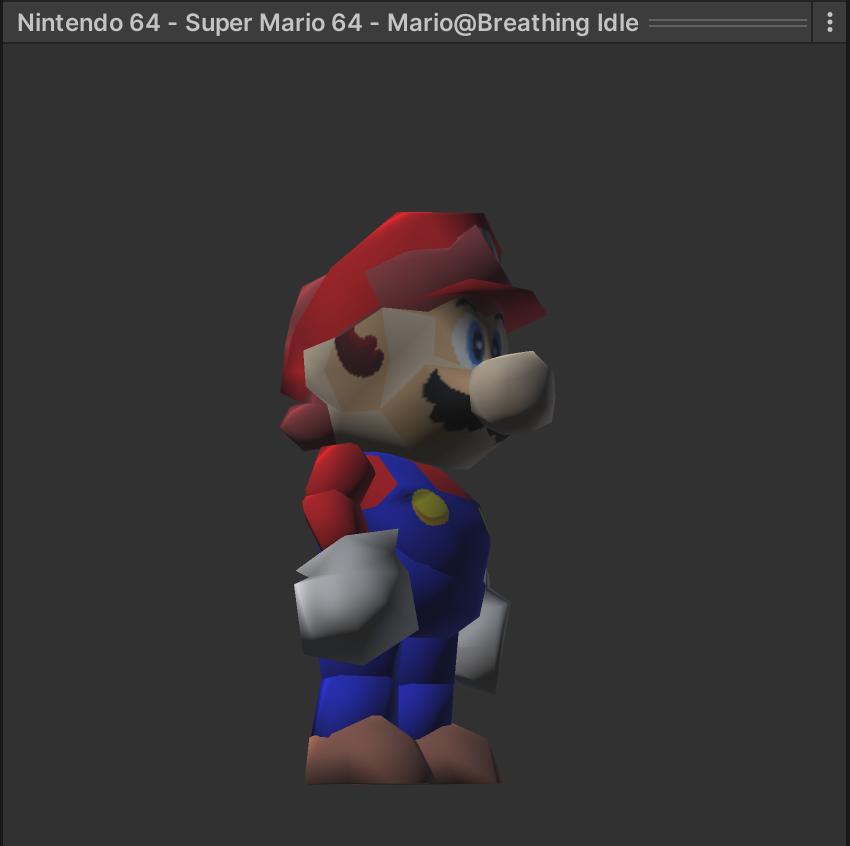
Task: Click the drag handle lines in header
Action: (727, 22)
